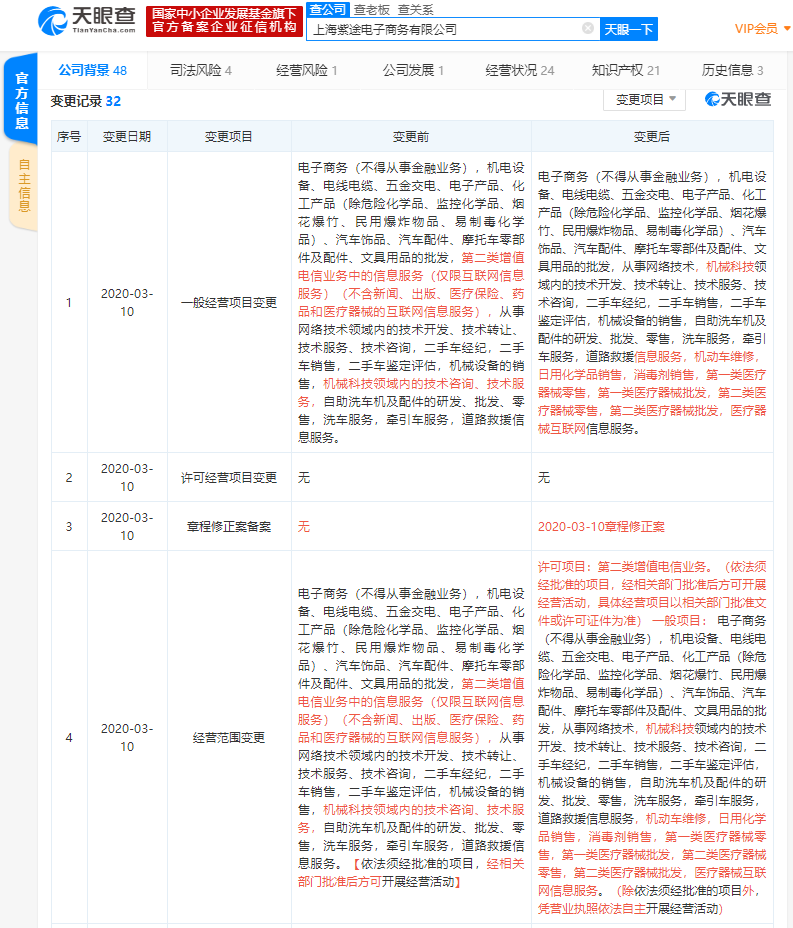Open the 公司发展 1 tab
This screenshot has height=928, width=793.
[x=413, y=70]
